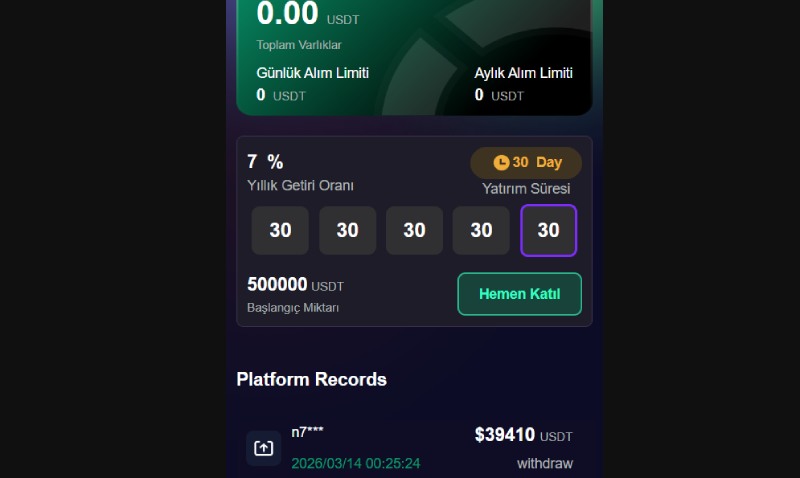Pick the second 30 box from left
This screenshot has width=800, height=478.
coord(347,231)
